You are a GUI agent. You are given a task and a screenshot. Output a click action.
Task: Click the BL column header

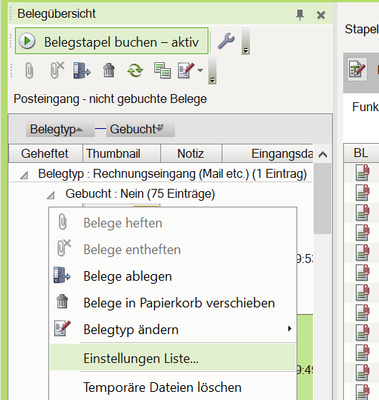point(361,153)
